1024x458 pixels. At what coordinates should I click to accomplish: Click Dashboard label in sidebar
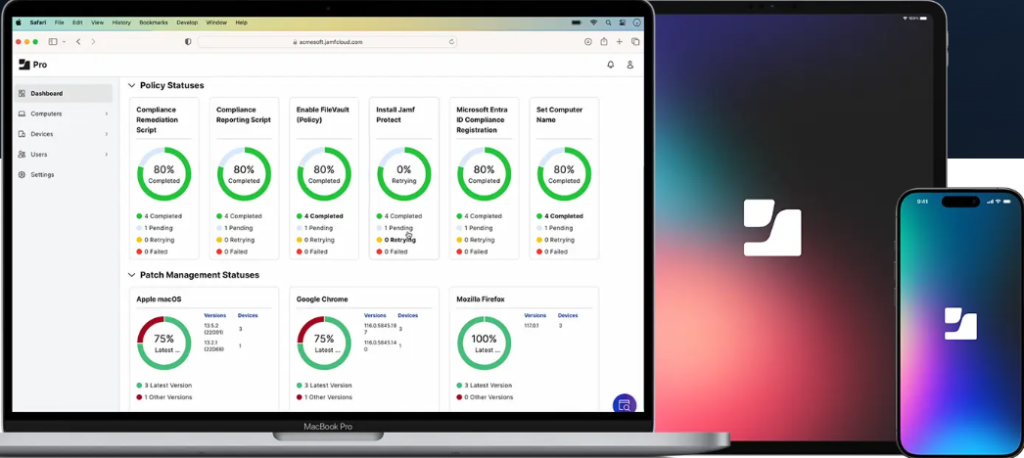[46, 93]
